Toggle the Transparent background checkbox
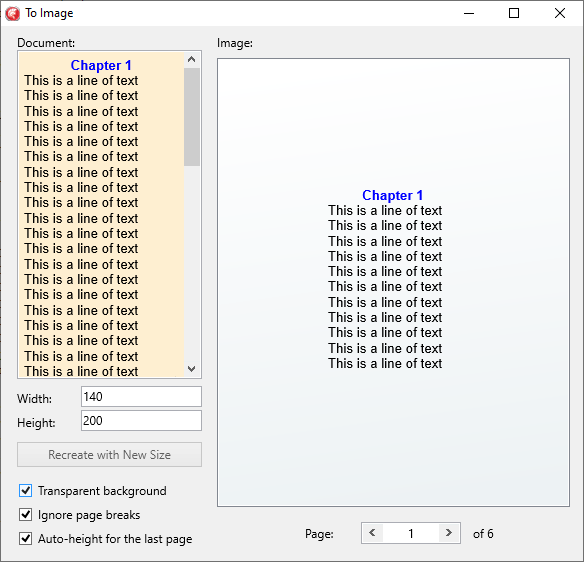 [25, 491]
